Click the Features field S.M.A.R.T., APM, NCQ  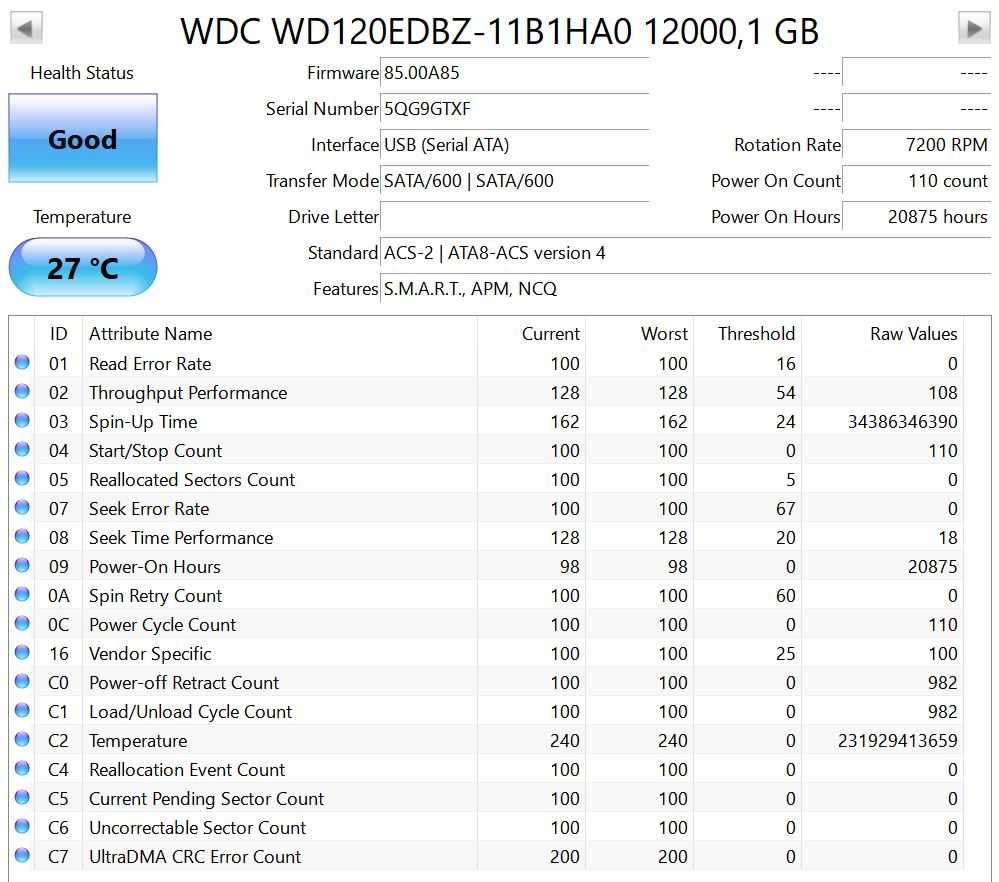686,289
